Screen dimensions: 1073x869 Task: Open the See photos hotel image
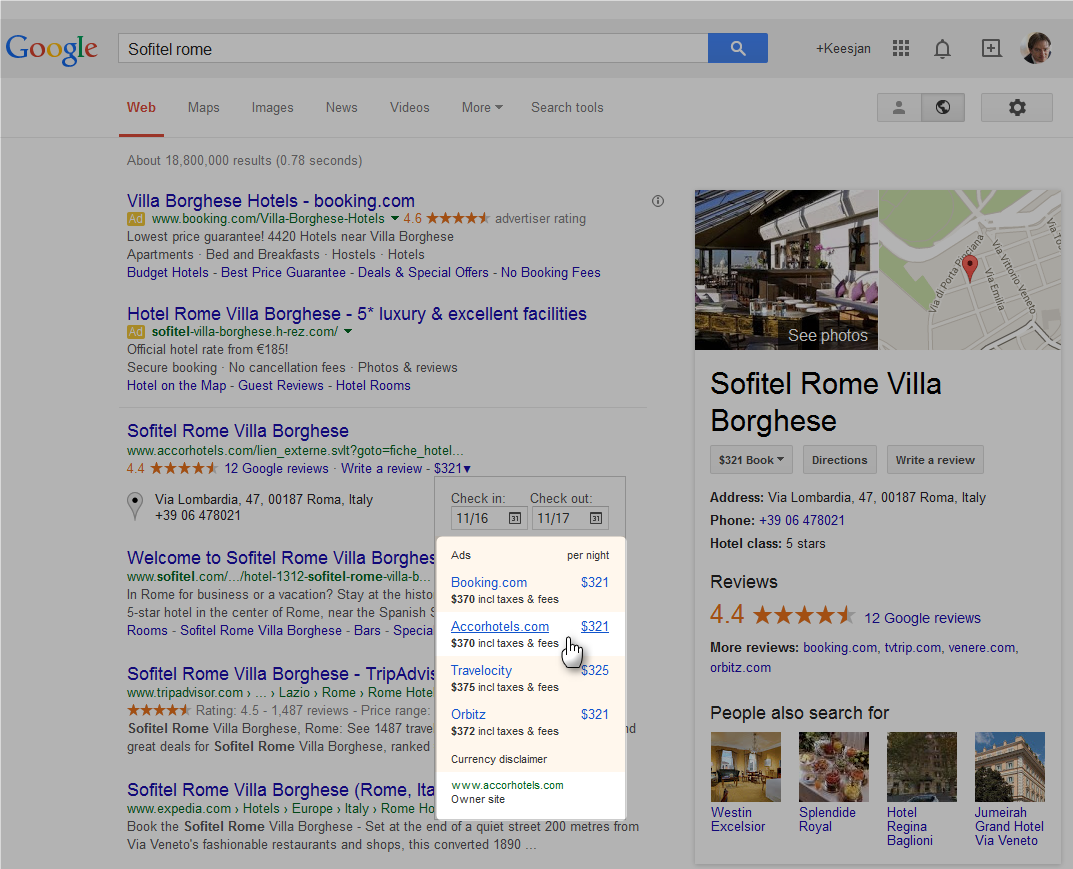click(786, 270)
